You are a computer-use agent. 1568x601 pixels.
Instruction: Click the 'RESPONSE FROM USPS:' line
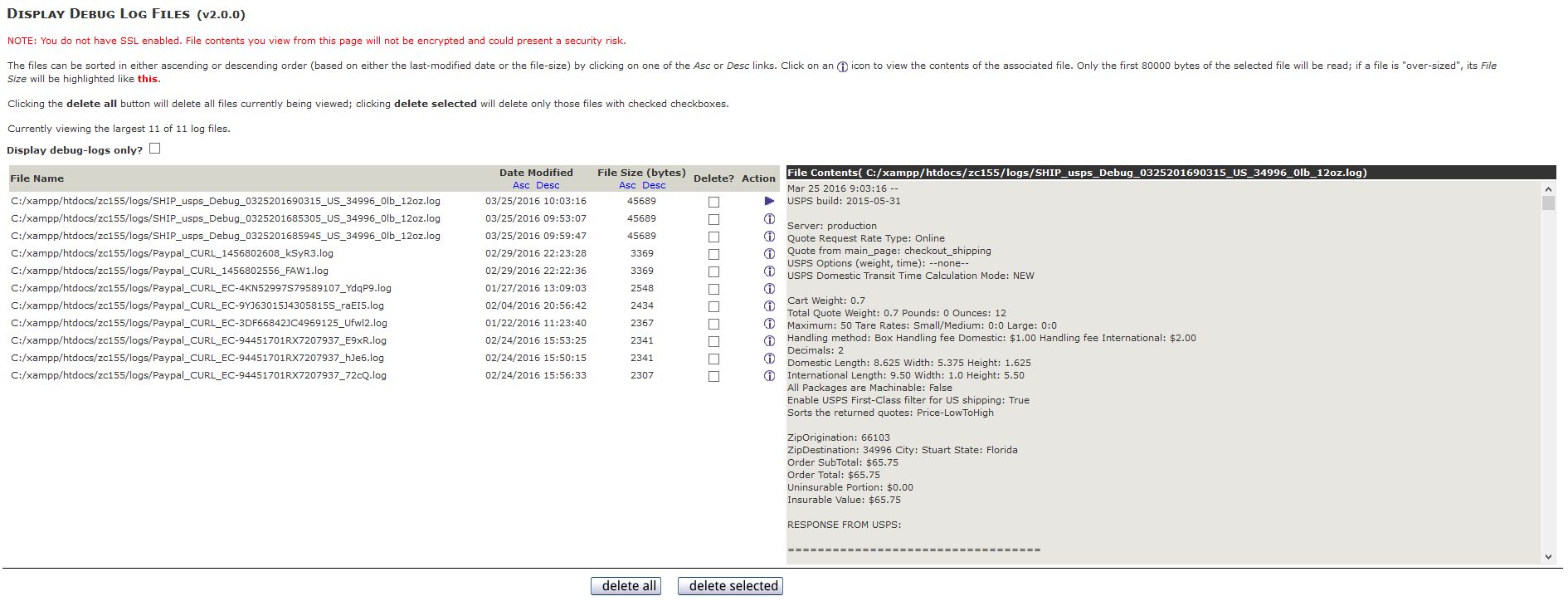(844, 525)
